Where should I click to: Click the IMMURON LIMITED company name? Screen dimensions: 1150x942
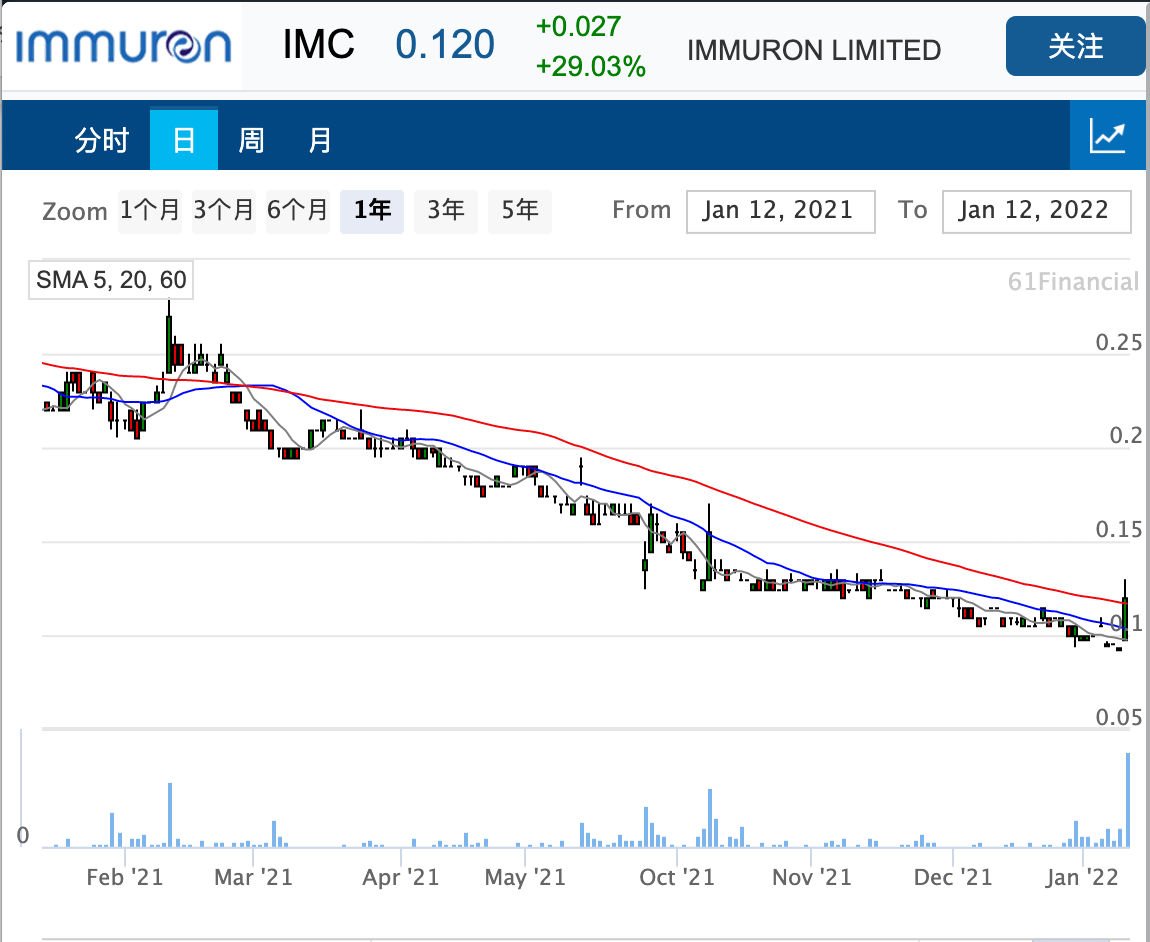tap(814, 50)
